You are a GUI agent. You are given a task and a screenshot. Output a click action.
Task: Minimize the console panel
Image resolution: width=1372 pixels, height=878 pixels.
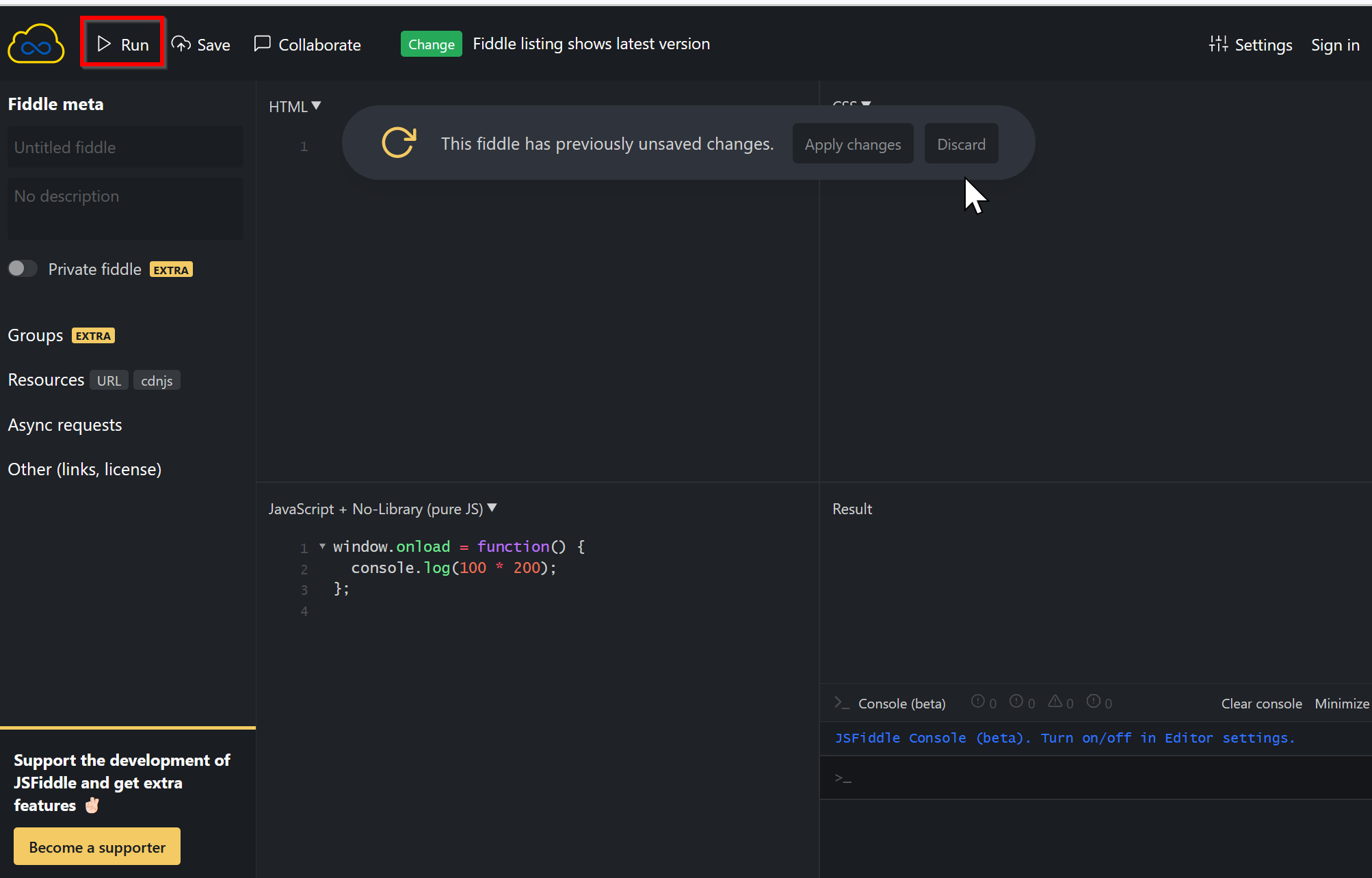[1342, 704]
